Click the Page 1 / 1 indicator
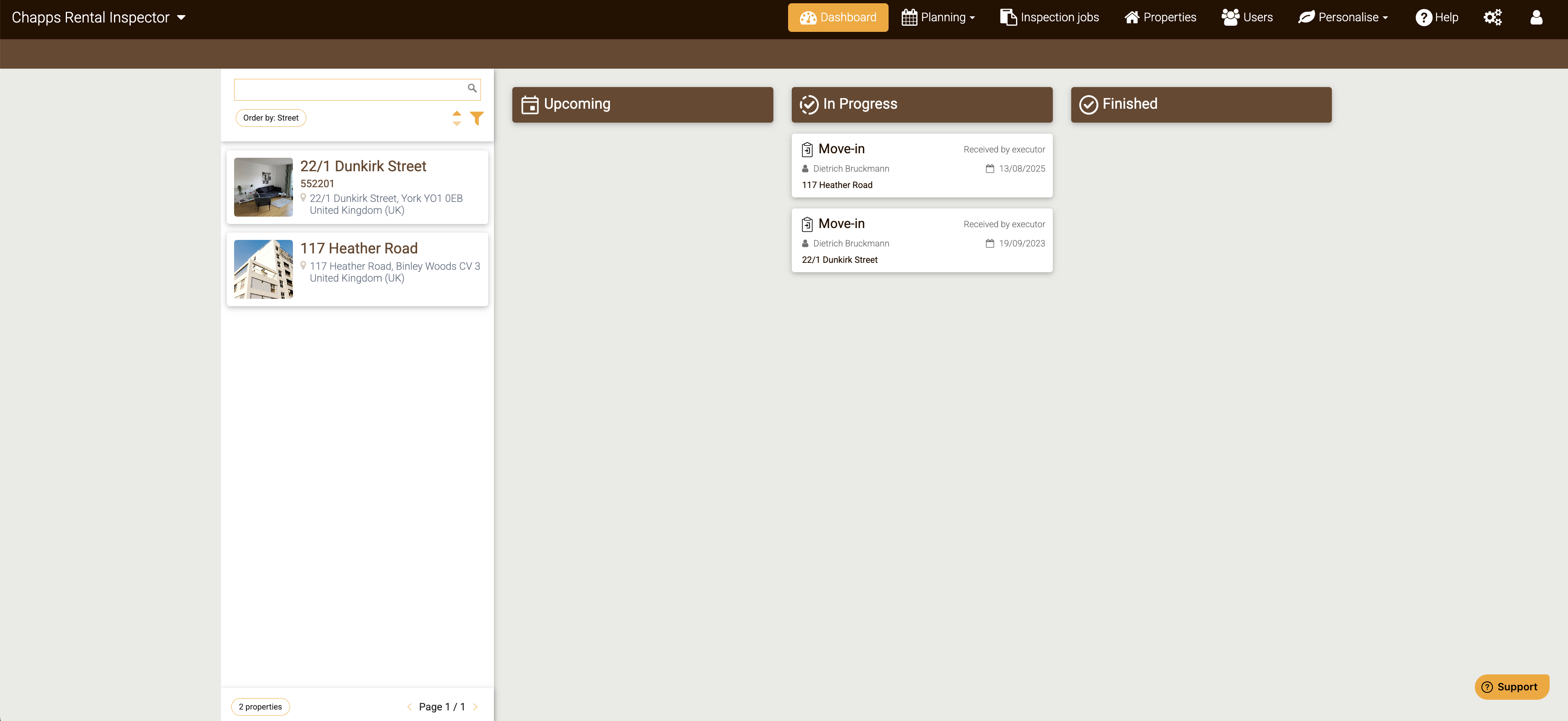This screenshot has height=721, width=1568. pos(442,707)
